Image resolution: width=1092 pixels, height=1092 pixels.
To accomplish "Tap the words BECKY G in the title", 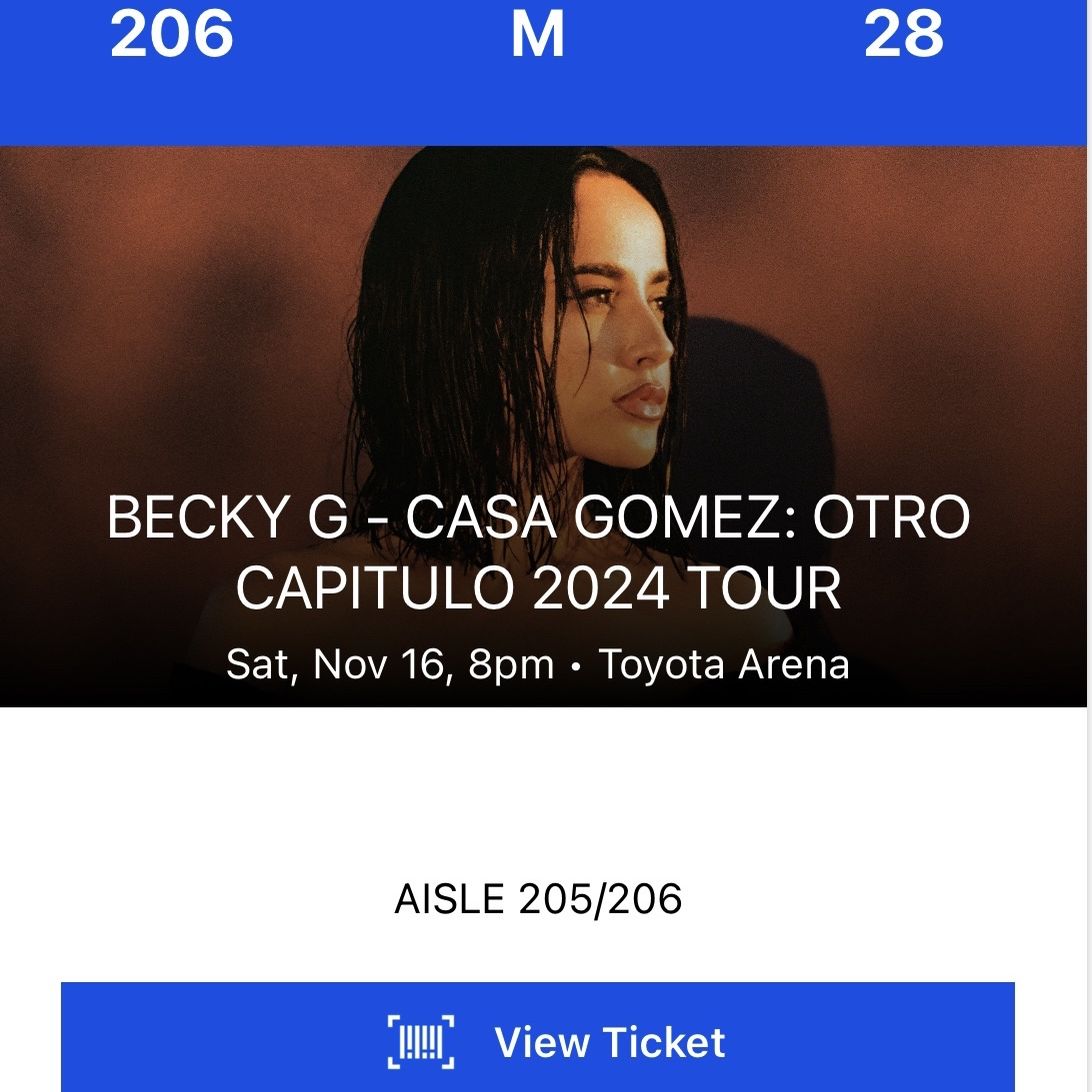I will pyautogui.click(x=228, y=517).
